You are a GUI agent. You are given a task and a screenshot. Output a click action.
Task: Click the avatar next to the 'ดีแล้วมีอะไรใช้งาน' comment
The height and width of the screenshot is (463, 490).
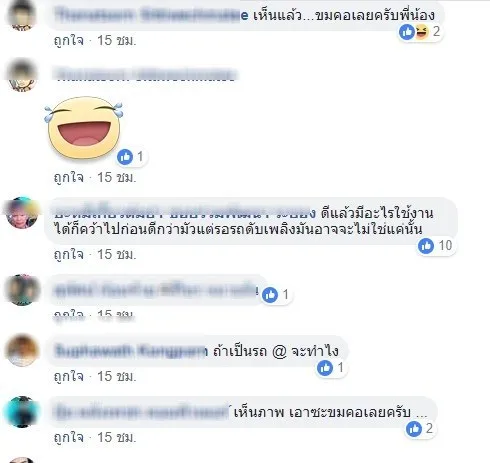click(x=22, y=213)
